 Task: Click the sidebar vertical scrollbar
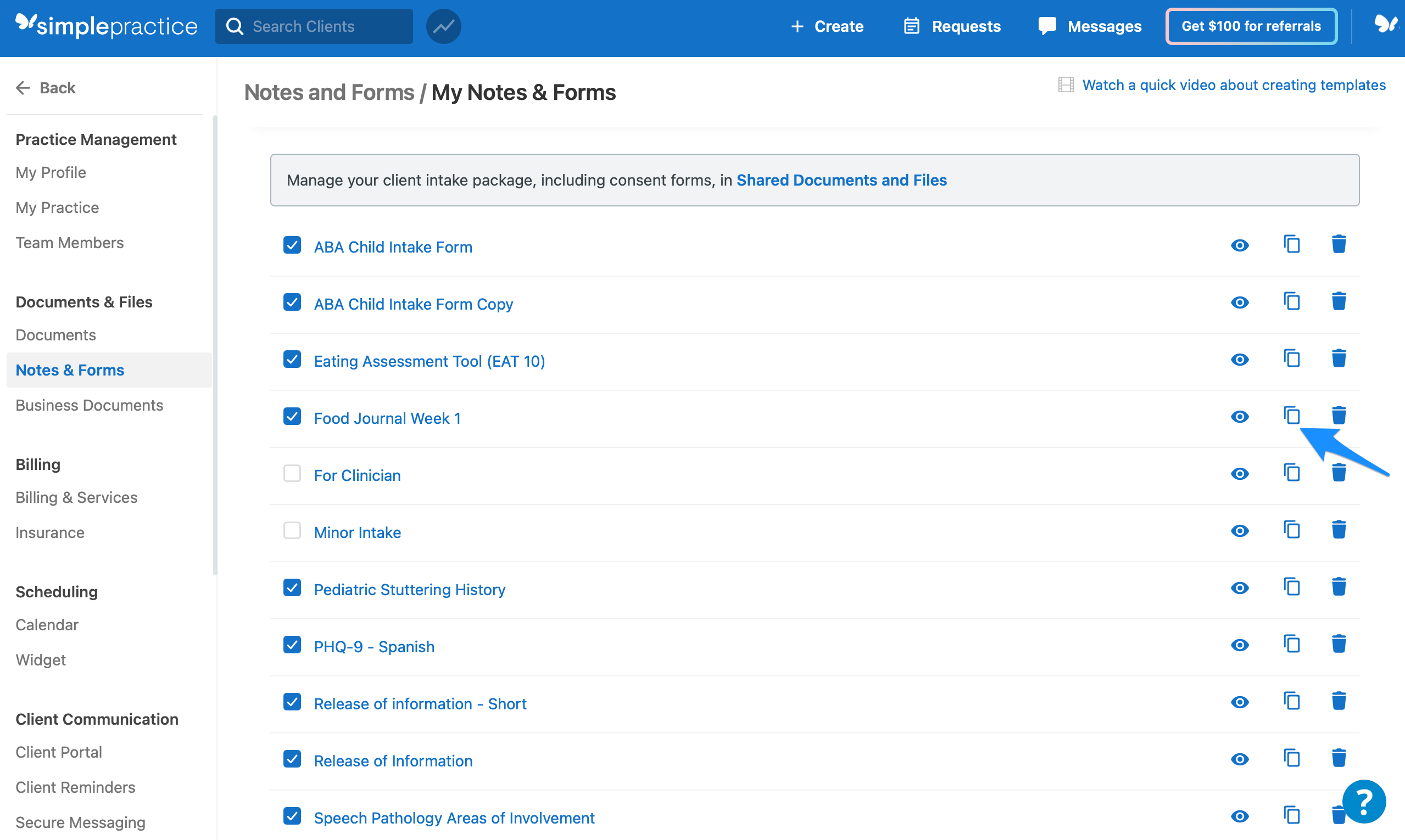(x=215, y=345)
